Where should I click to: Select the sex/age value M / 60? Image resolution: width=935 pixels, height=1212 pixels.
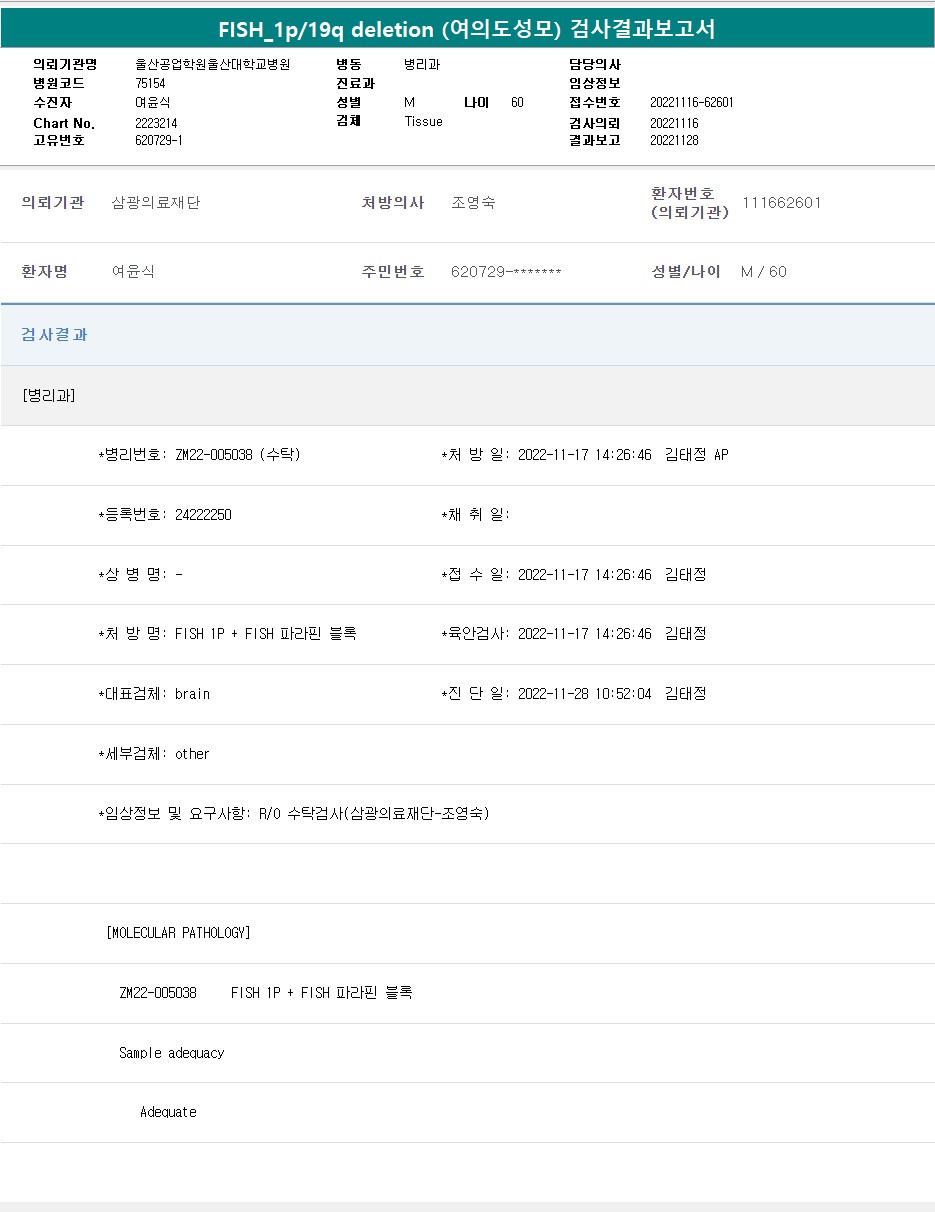coord(764,272)
